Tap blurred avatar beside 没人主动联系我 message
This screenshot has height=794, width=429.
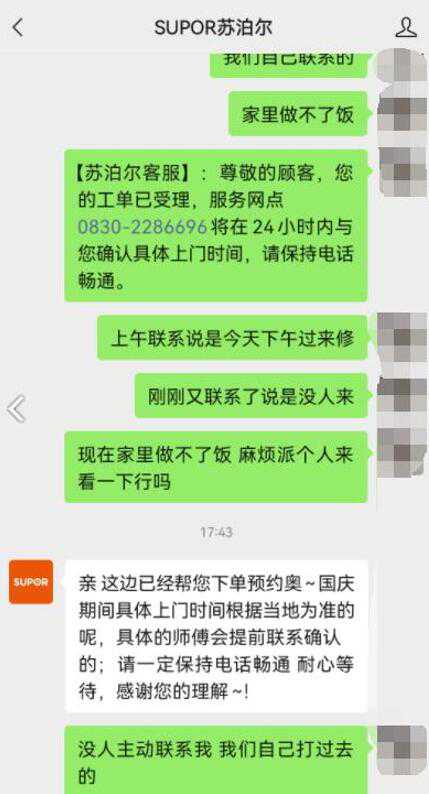click(x=403, y=749)
